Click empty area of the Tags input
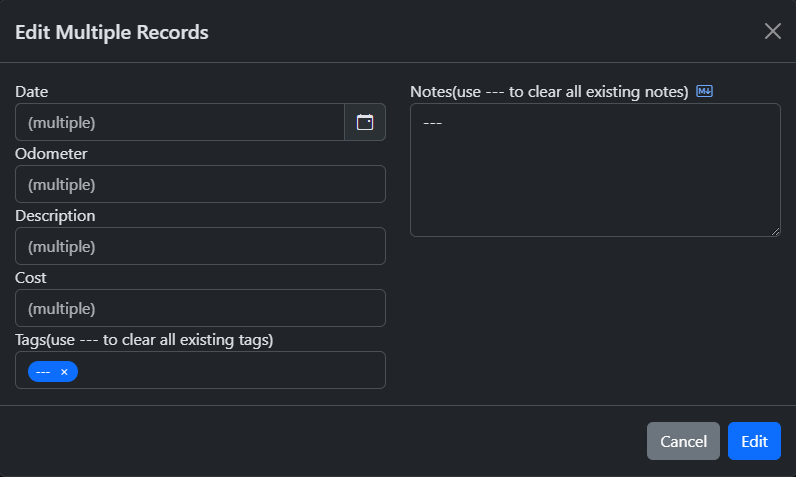The height and width of the screenshot is (477, 796). [230, 370]
